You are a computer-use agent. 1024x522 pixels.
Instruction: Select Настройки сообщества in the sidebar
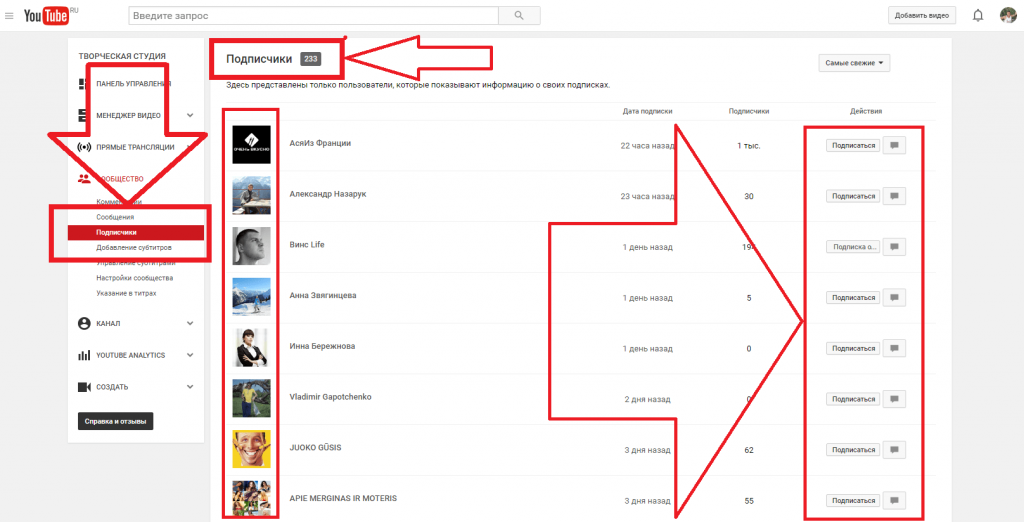136,278
